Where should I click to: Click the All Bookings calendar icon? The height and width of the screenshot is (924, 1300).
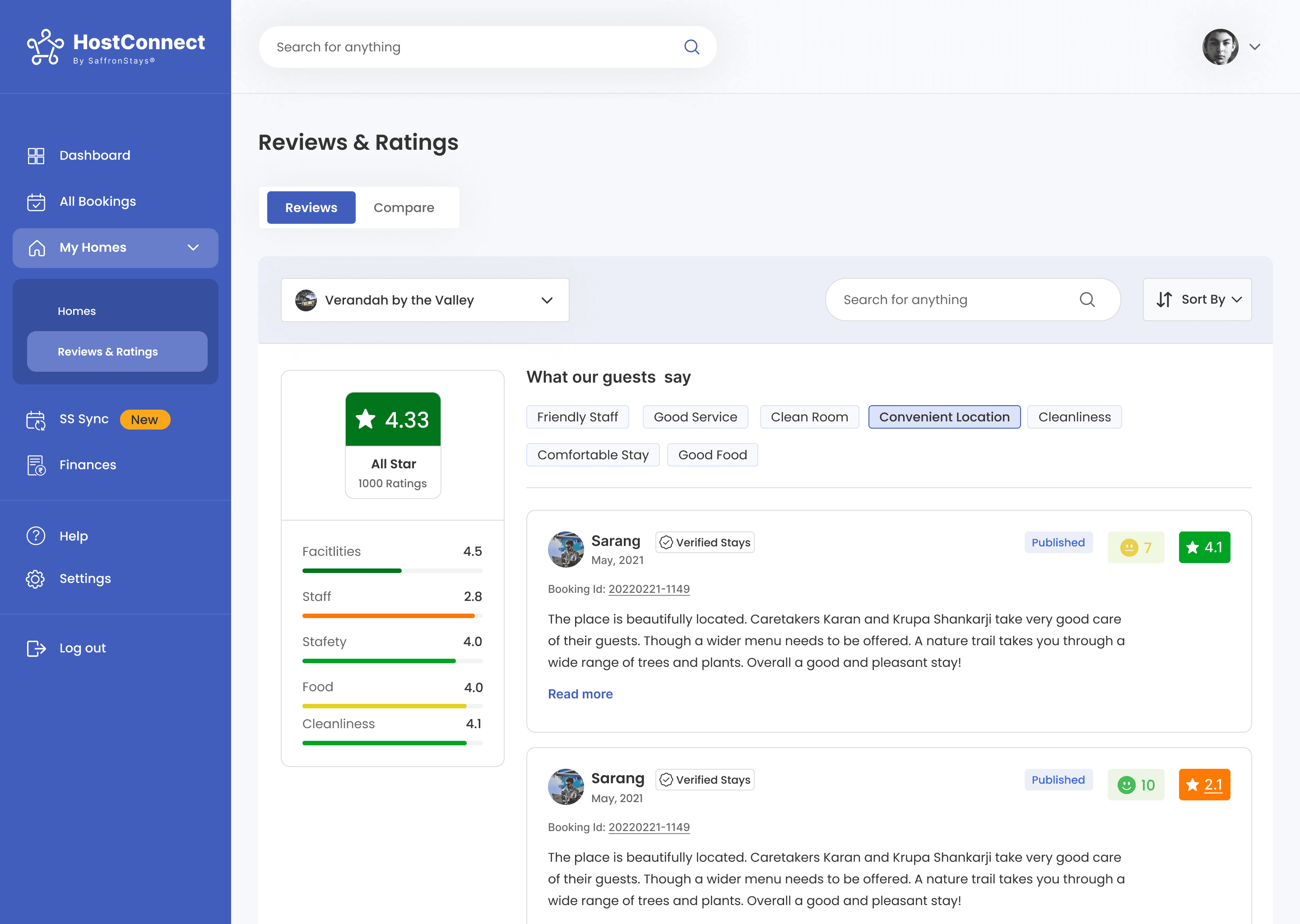click(x=36, y=201)
